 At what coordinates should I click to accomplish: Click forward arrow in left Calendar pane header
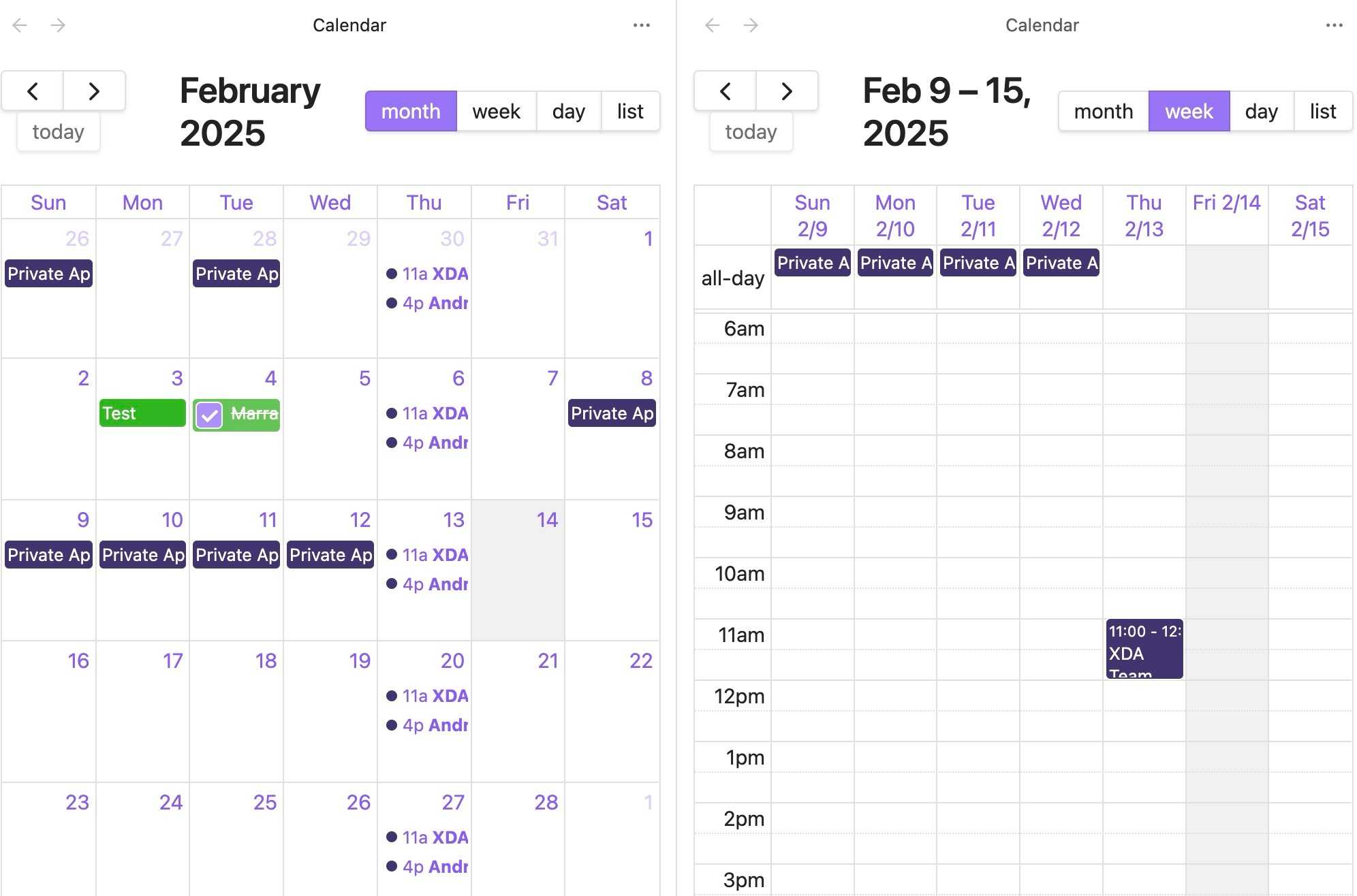[x=58, y=25]
